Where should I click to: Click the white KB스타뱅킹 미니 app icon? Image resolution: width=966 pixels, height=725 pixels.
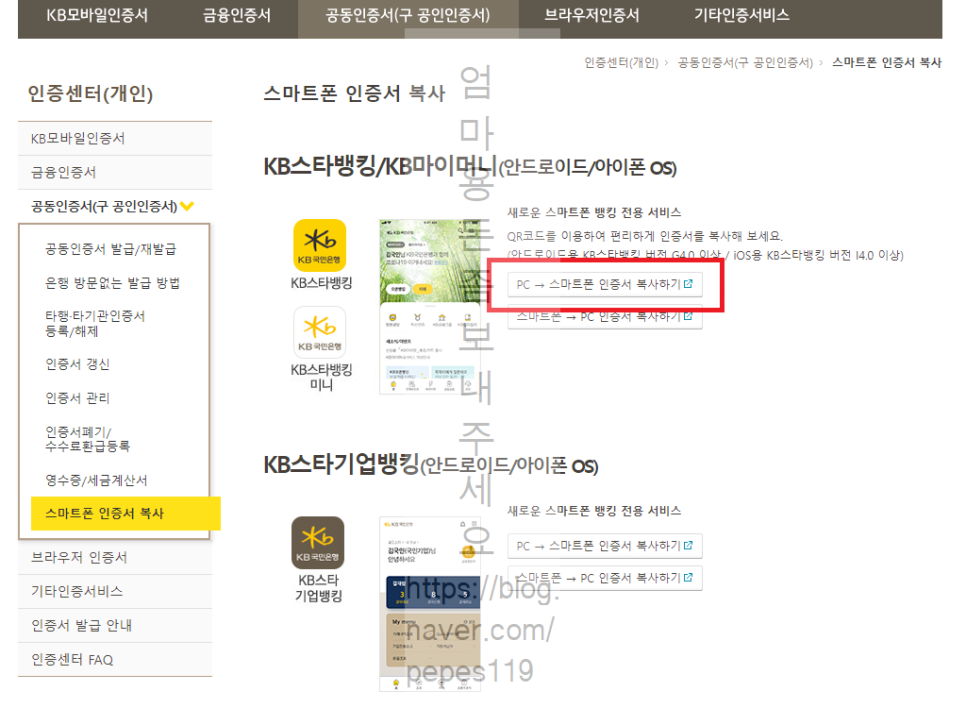point(319,333)
